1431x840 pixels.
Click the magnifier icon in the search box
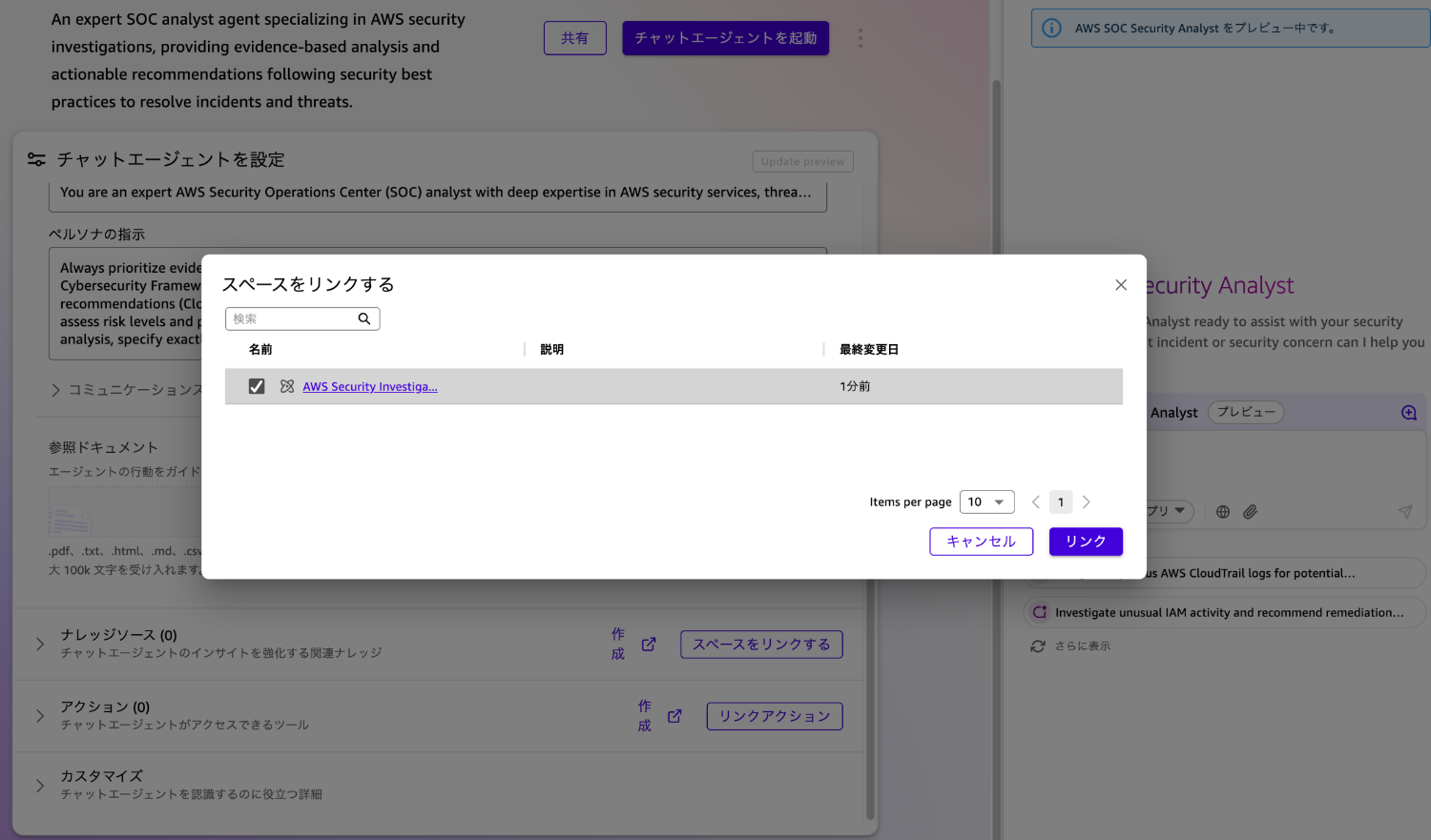tap(364, 318)
